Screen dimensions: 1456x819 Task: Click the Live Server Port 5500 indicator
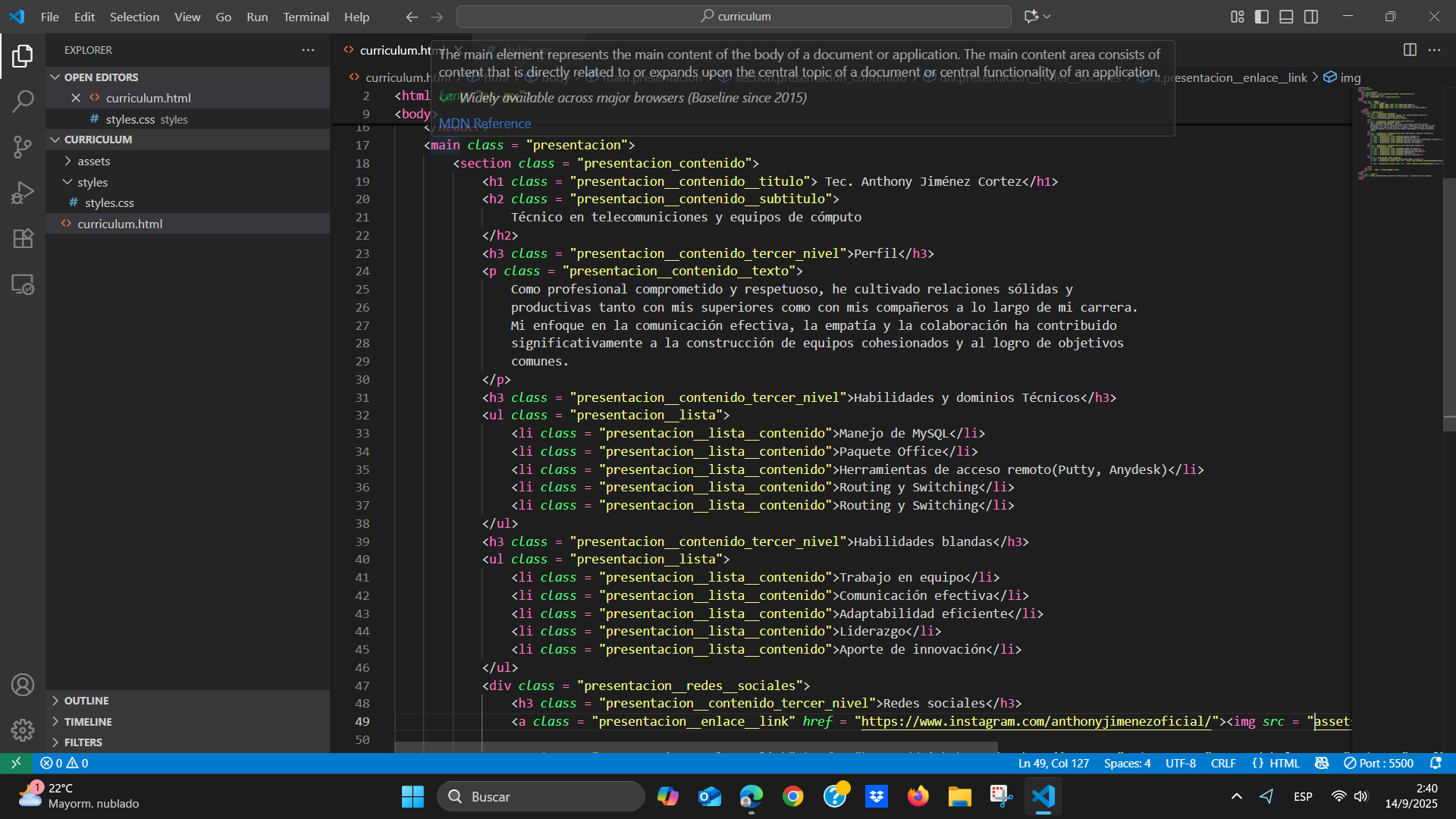coord(1379,763)
